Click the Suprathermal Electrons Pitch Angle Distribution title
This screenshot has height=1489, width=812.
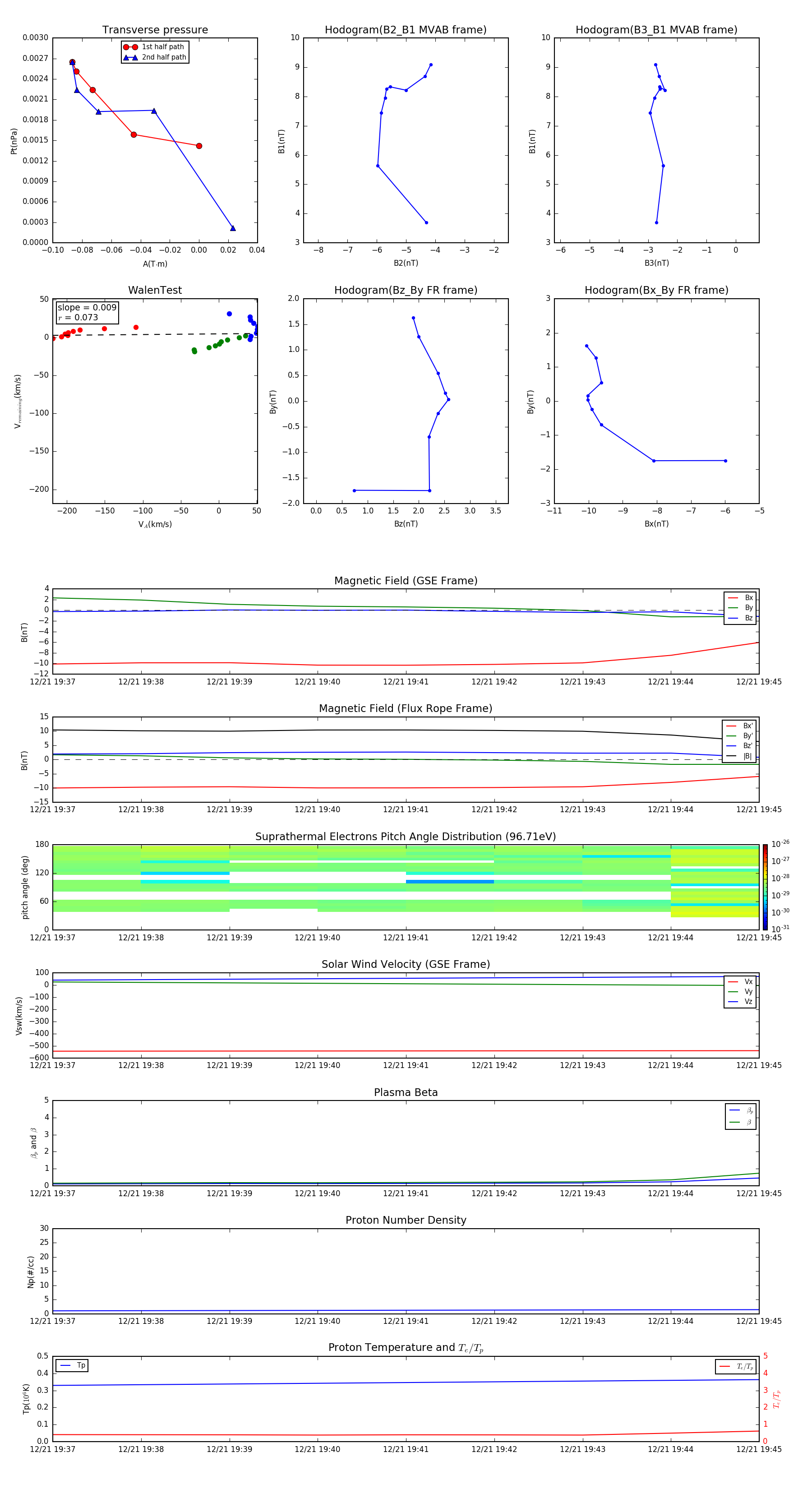pos(406,837)
